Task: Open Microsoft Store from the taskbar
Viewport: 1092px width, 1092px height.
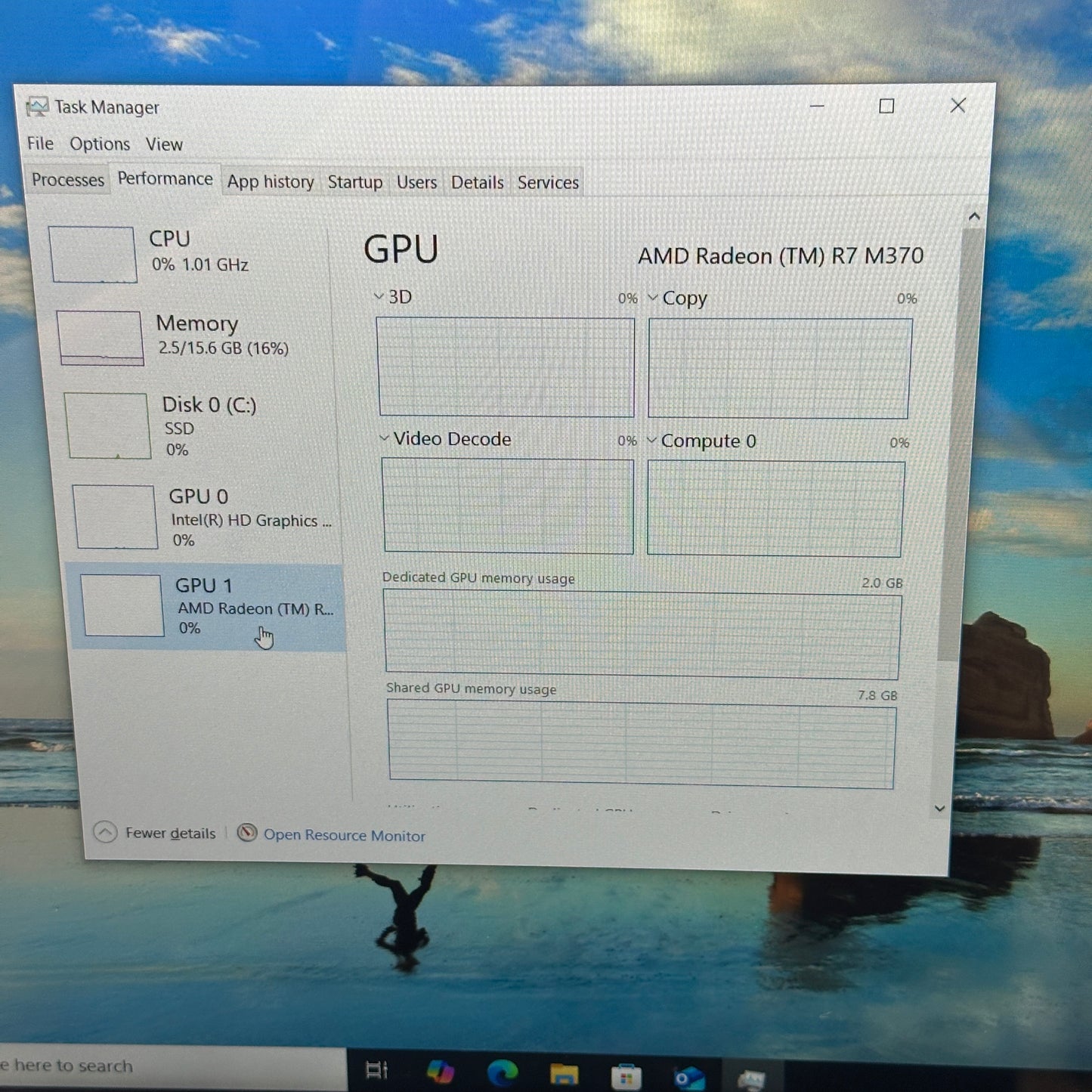Action: [x=626, y=1076]
